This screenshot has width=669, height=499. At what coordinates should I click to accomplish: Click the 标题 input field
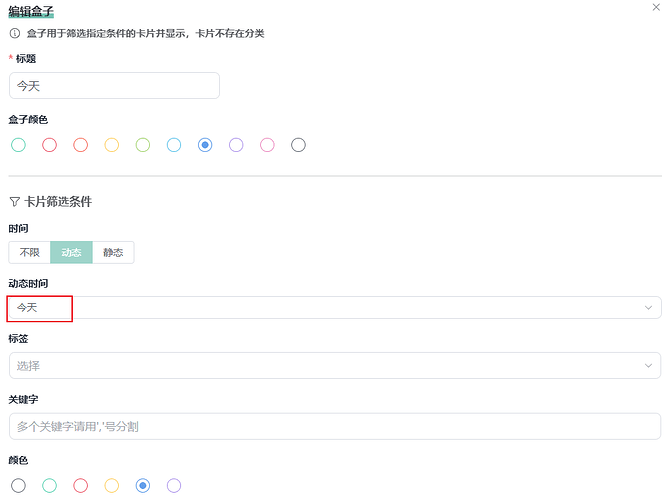(x=114, y=86)
